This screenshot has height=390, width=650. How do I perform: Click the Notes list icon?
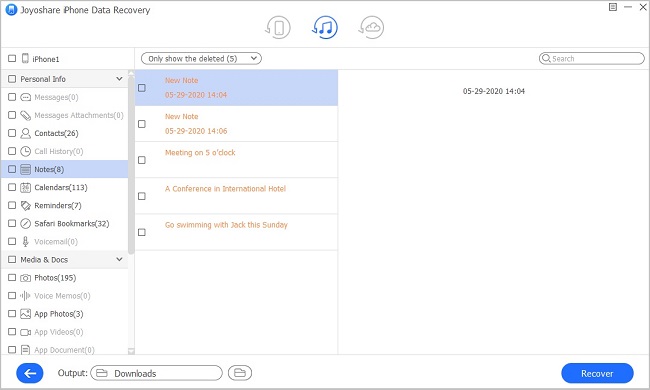26,169
